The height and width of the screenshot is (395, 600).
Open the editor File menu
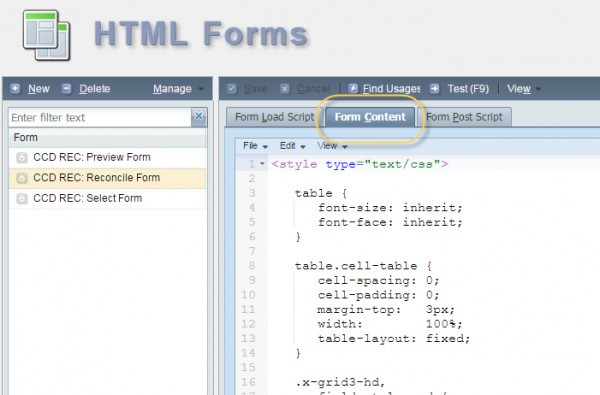[x=255, y=146]
